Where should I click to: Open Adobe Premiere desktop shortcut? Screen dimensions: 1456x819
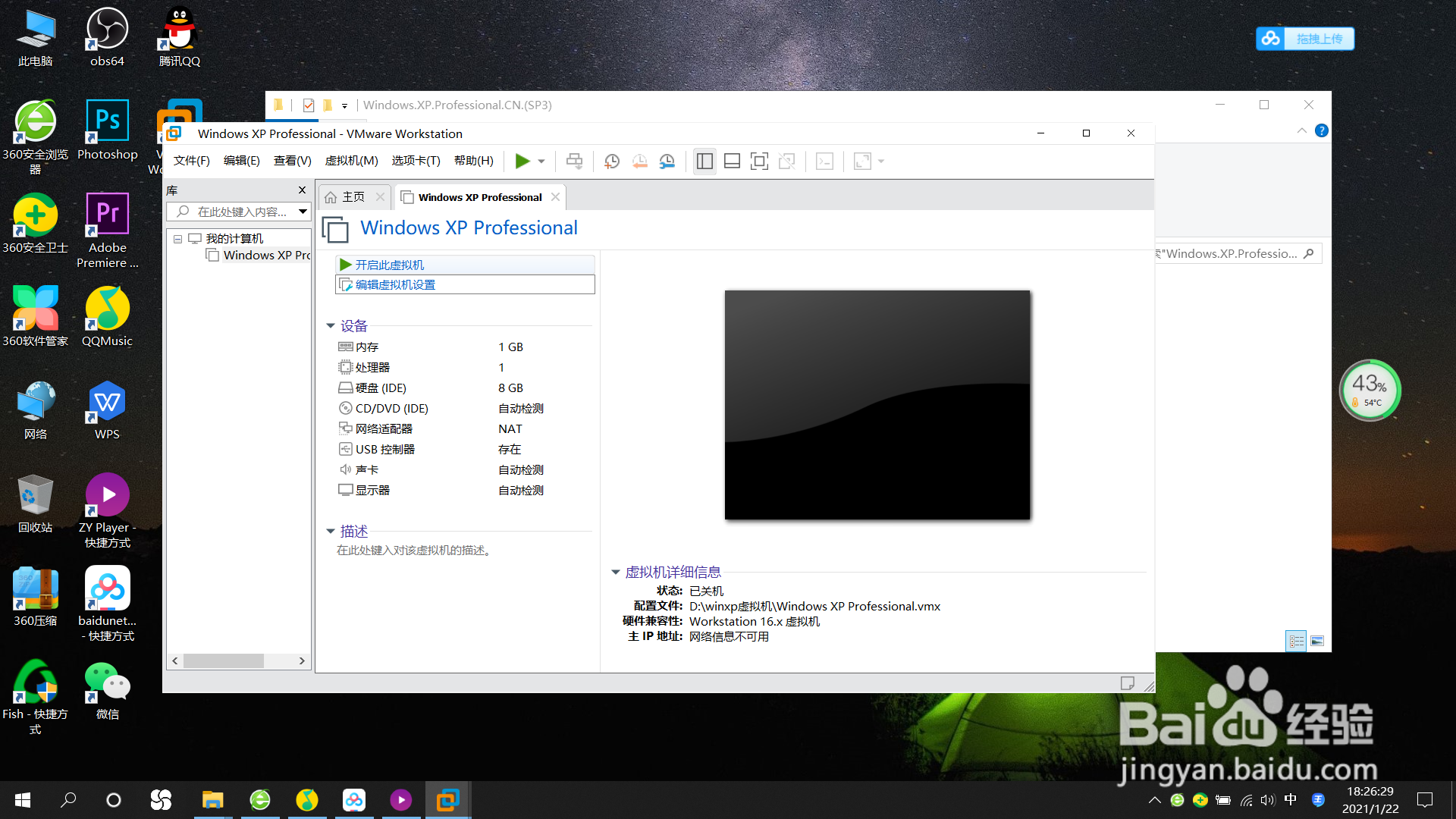(108, 231)
